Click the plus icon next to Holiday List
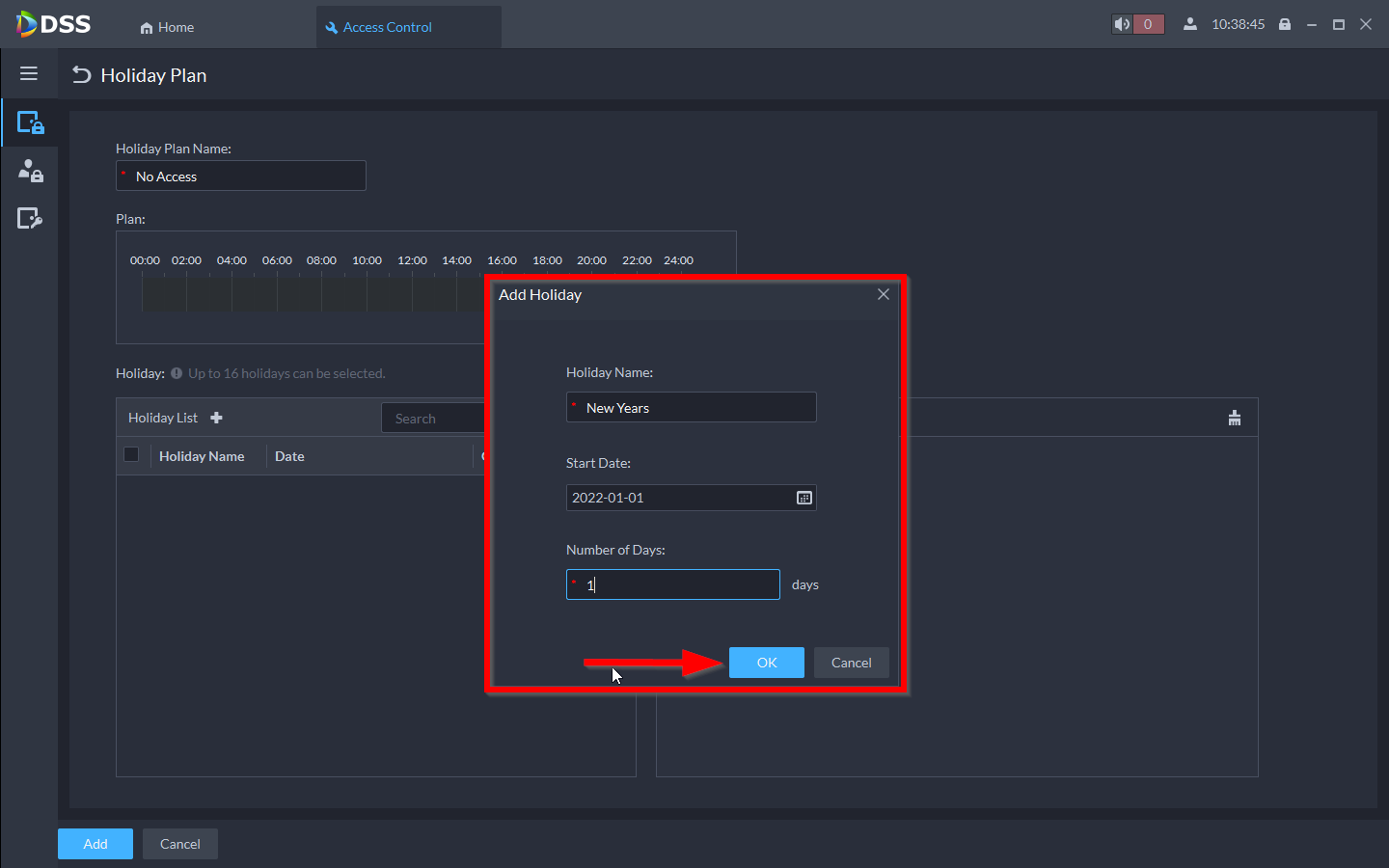Viewport: 1389px width, 868px height. coord(216,418)
